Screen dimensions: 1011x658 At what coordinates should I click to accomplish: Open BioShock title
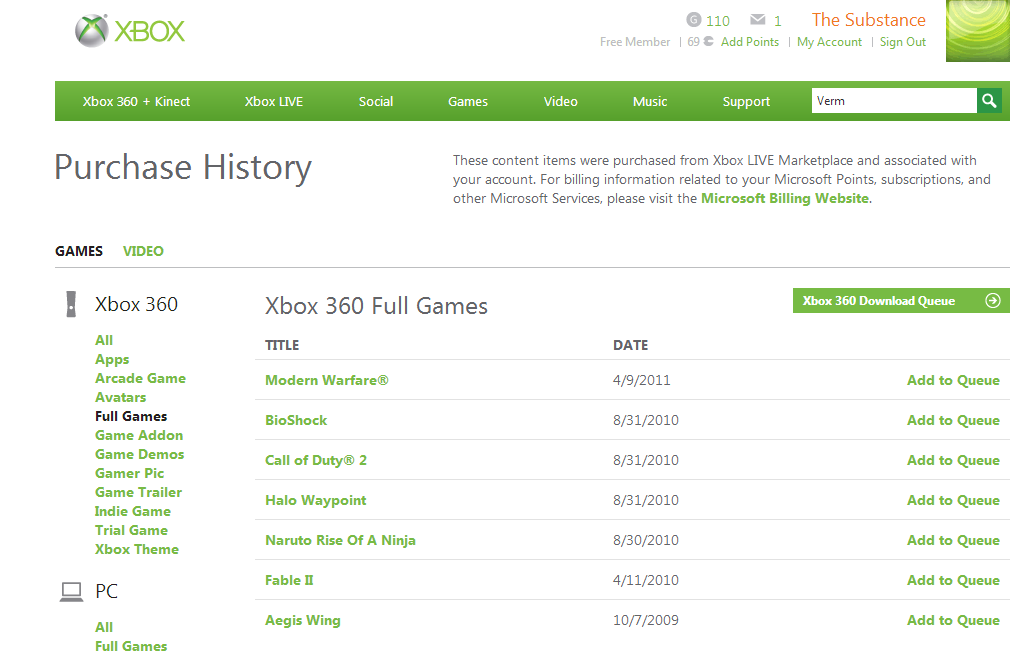[x=296, y=420]
